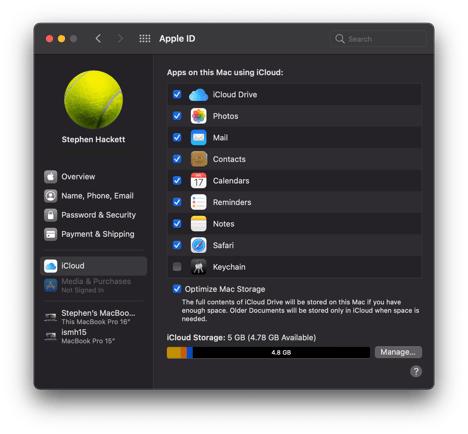This screenshot has height=434, width=468.
Task: Toggle the Calendars checkbox
Action: point(177,180)
